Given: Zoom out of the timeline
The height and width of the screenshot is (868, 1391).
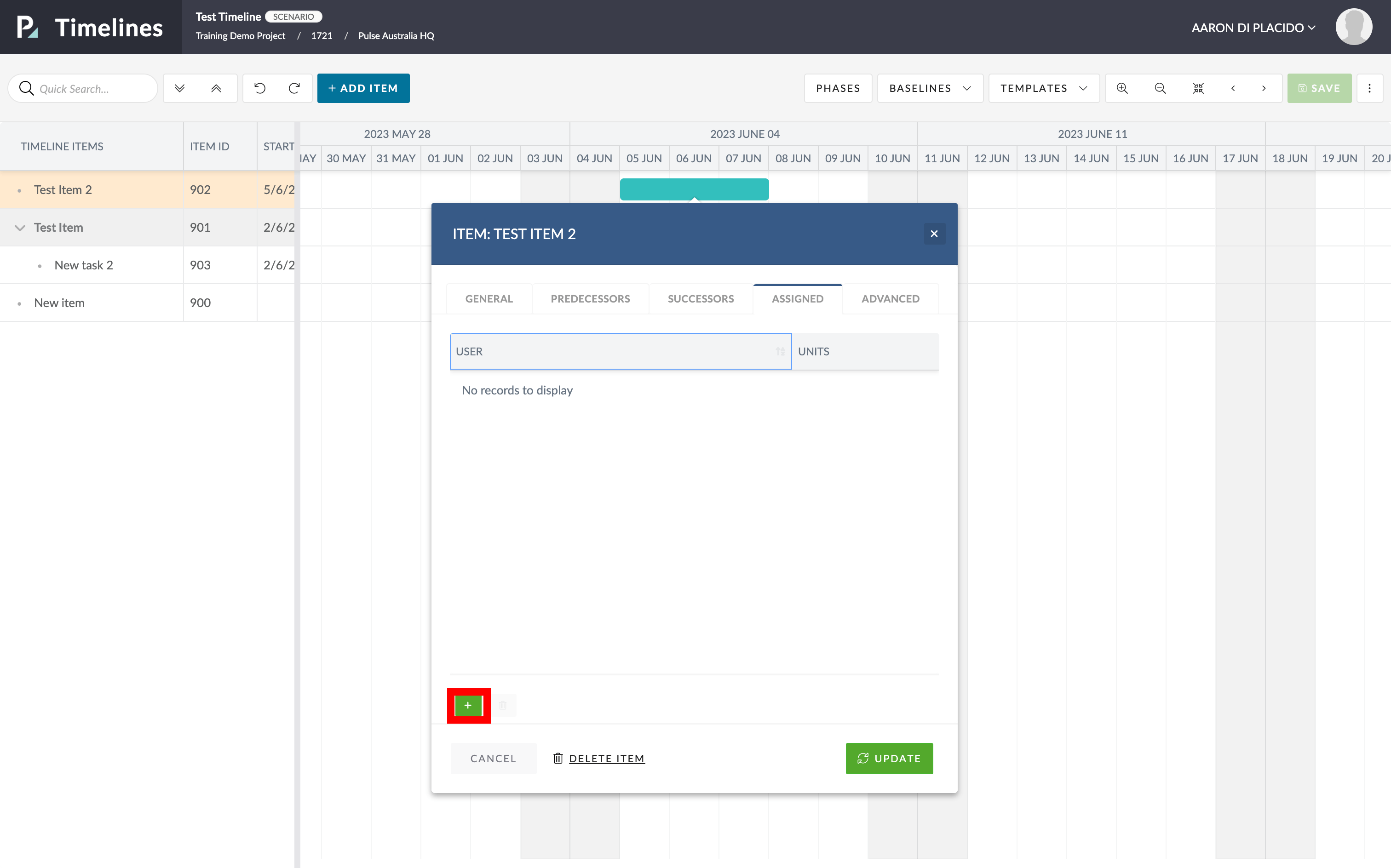Looking at the screenshot, I should click(1160, 88).
